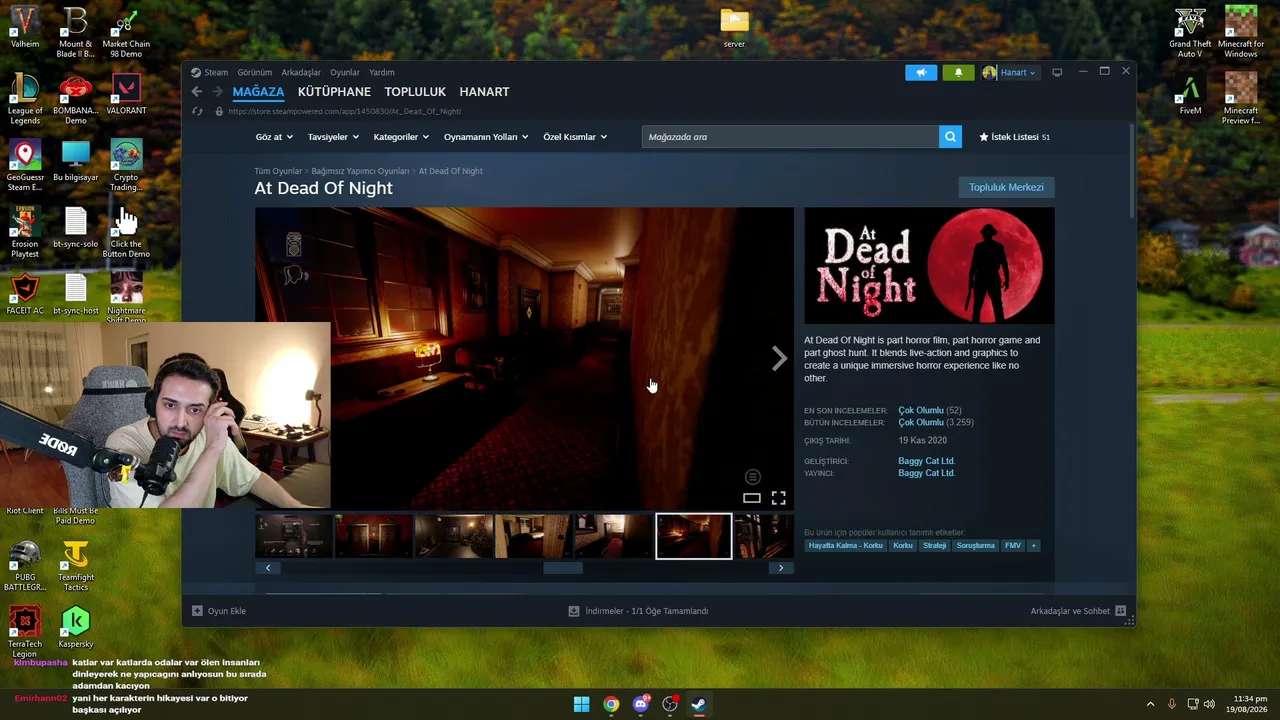1280x720 pixels.
Task: Open Teamfight Tactics desktop shortcut
Action: [75, 566]
